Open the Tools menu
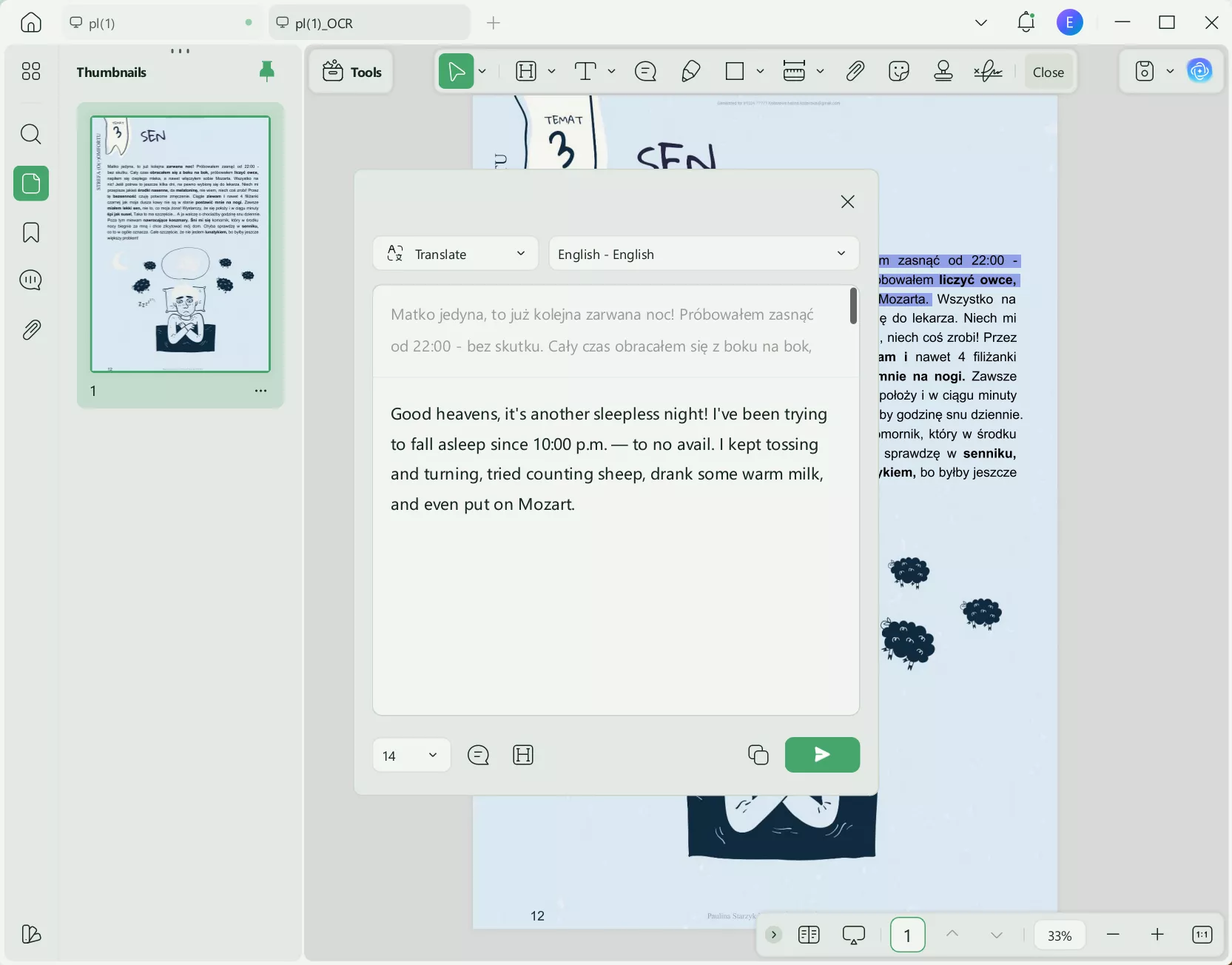Image resolution: width=1232 pixels, height=965 pixels. coord(351,72)
